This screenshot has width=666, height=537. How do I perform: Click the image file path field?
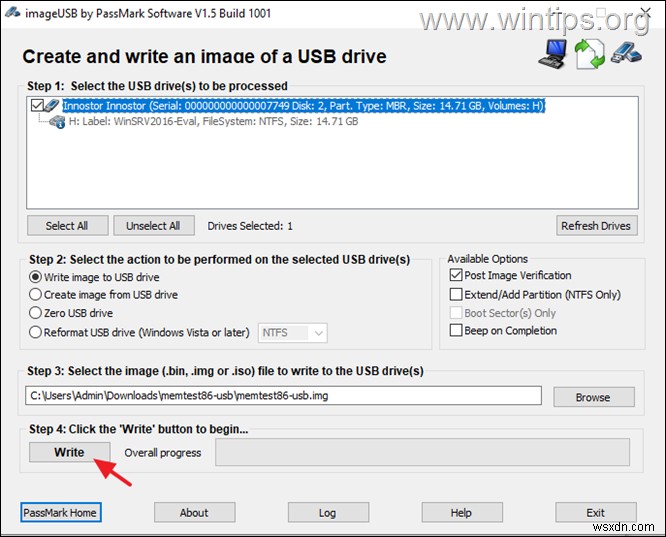pyautogui.click(x=283, y=396)
